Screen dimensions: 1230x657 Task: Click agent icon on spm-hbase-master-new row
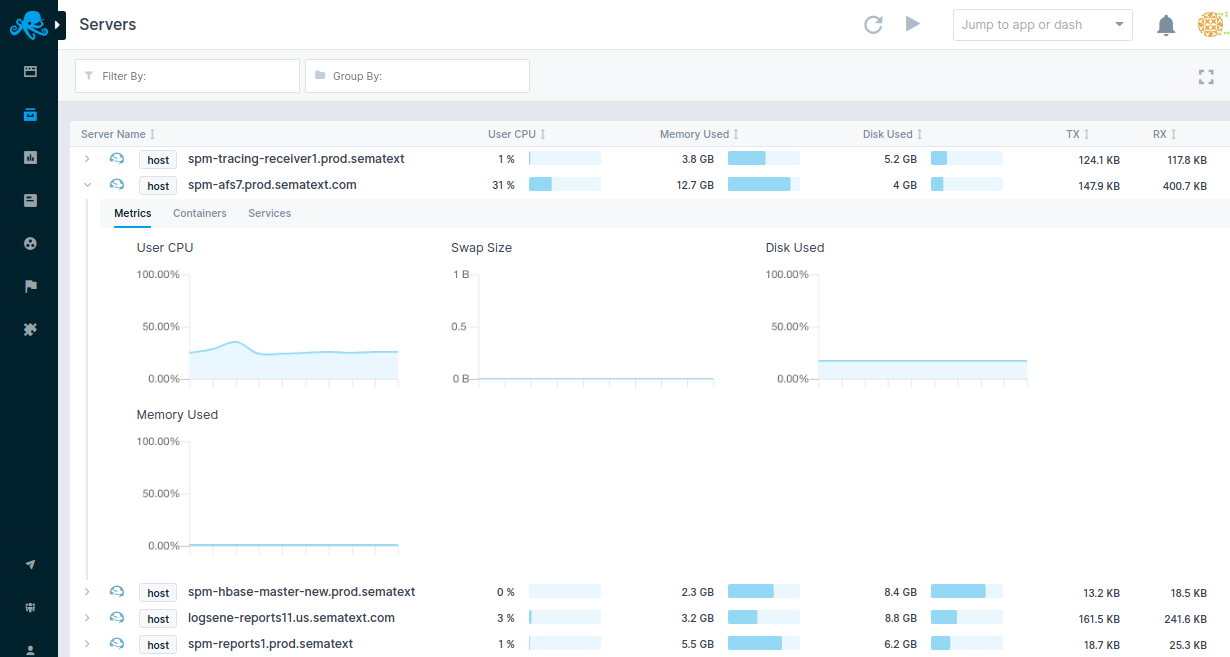(x=117, y=592)
